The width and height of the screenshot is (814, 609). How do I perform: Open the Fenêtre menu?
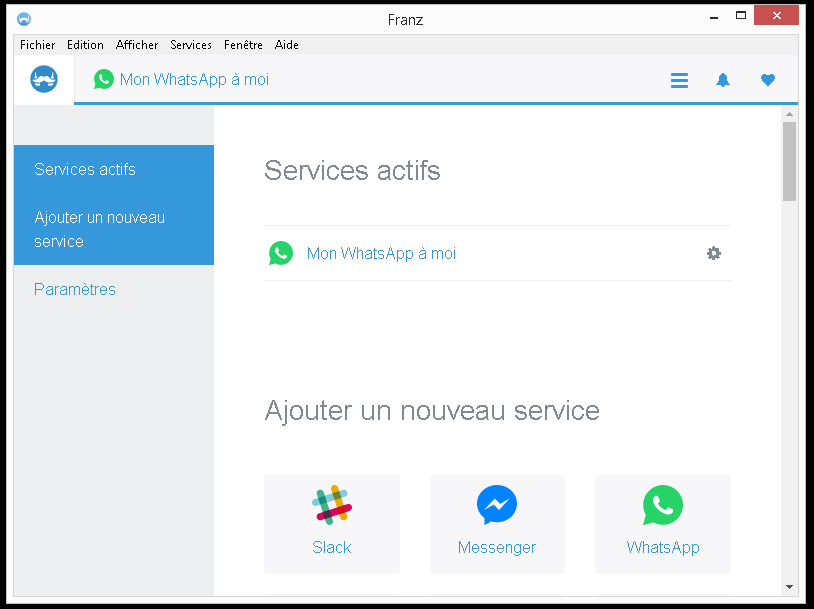(x=243, y=45)
